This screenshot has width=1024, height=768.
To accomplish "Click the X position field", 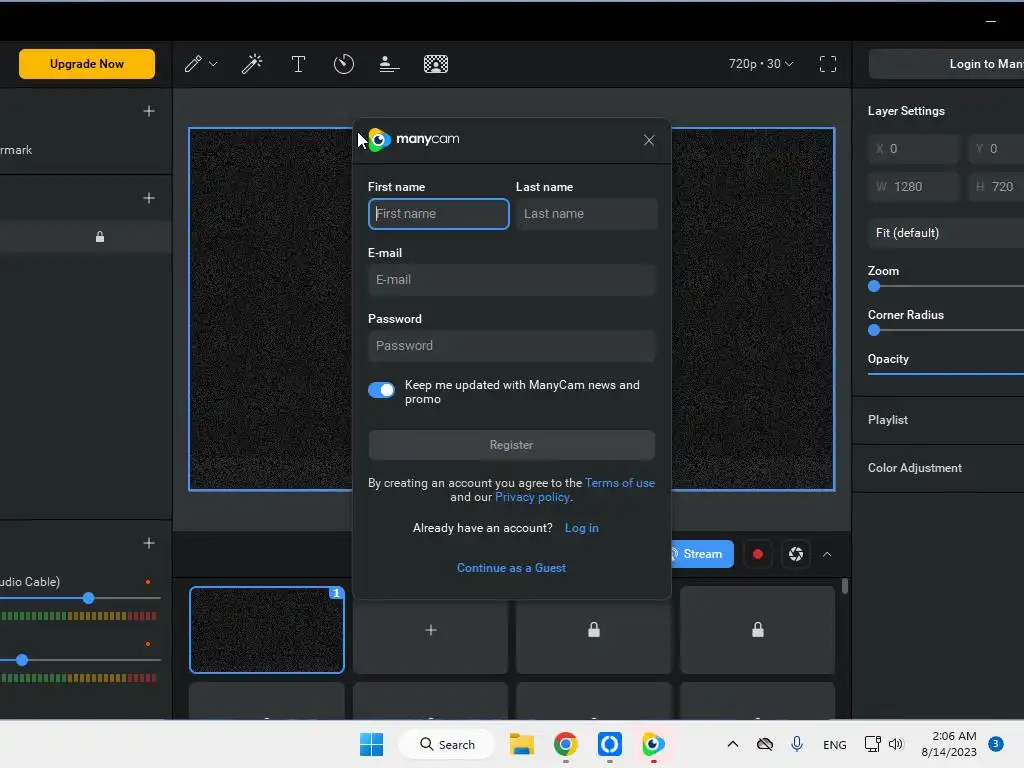I will pyautogui.click(x=913, y=149).
